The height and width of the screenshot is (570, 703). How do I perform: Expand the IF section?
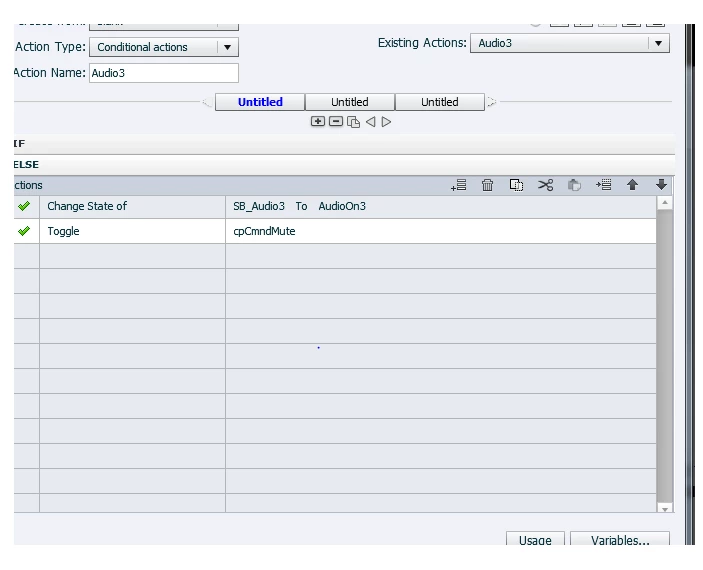(344, 144)
